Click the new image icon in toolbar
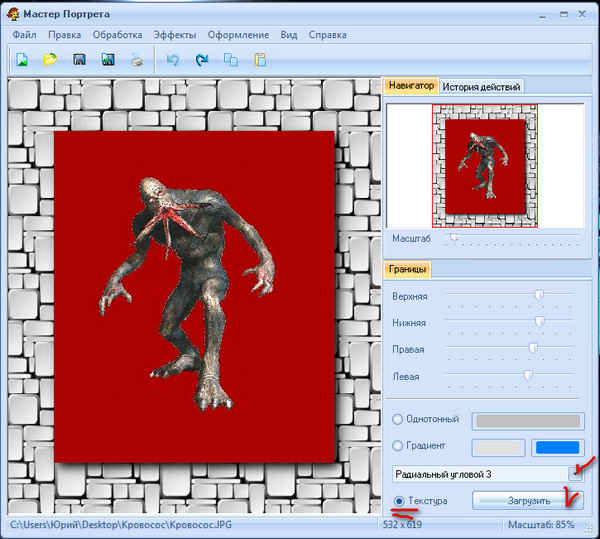 tap(21, 60)
